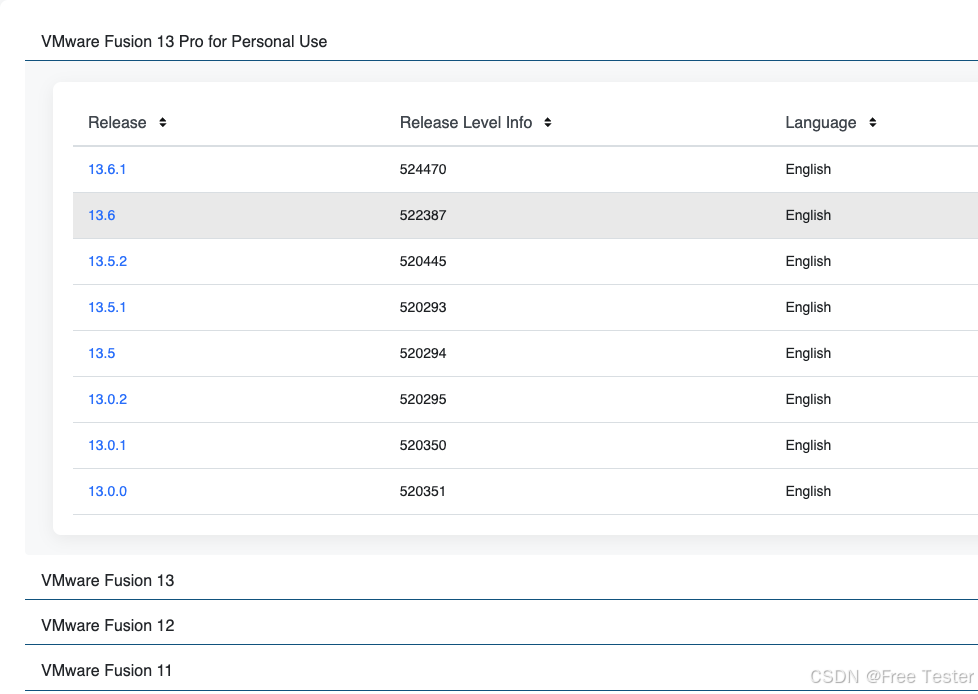Sort by Language column arrows
The image size is (978, 694).
coord(873,122)
